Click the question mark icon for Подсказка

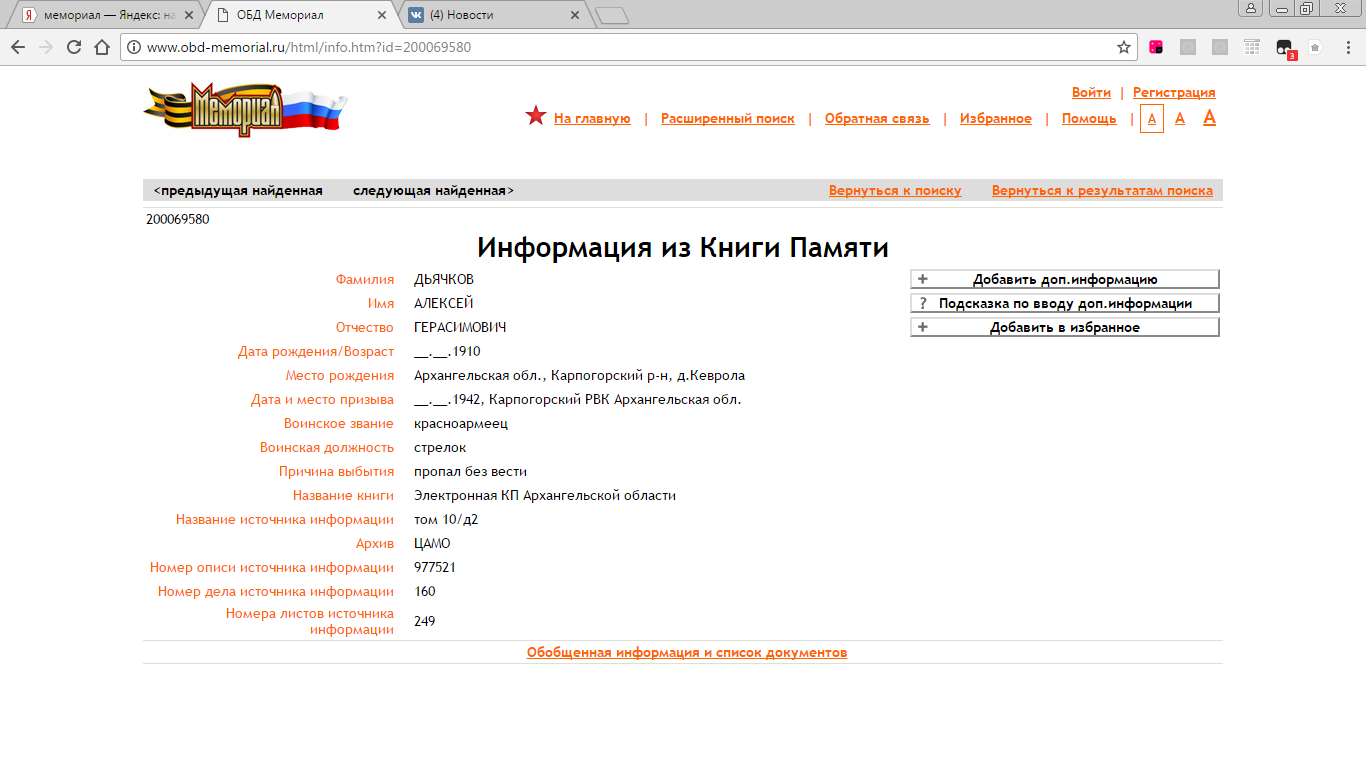click(922, 303)
